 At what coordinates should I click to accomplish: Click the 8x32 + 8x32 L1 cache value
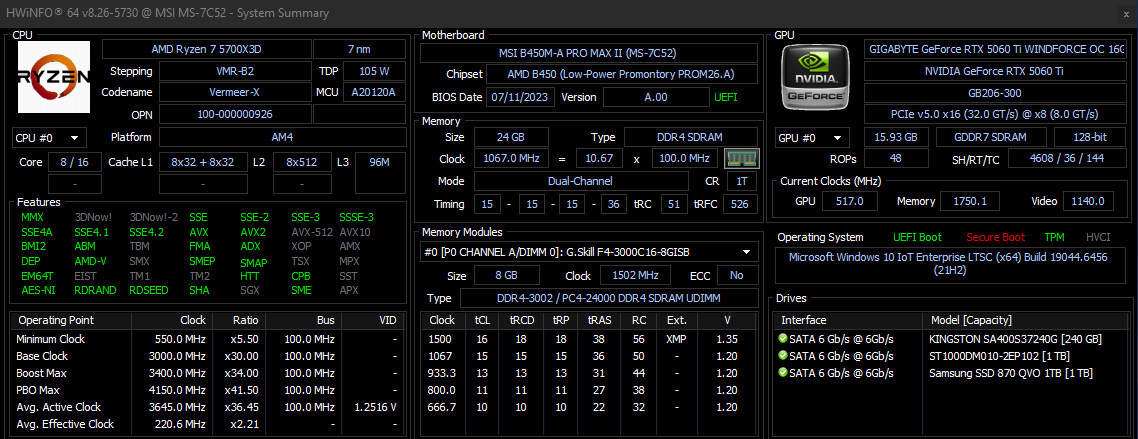pos(202,163)
